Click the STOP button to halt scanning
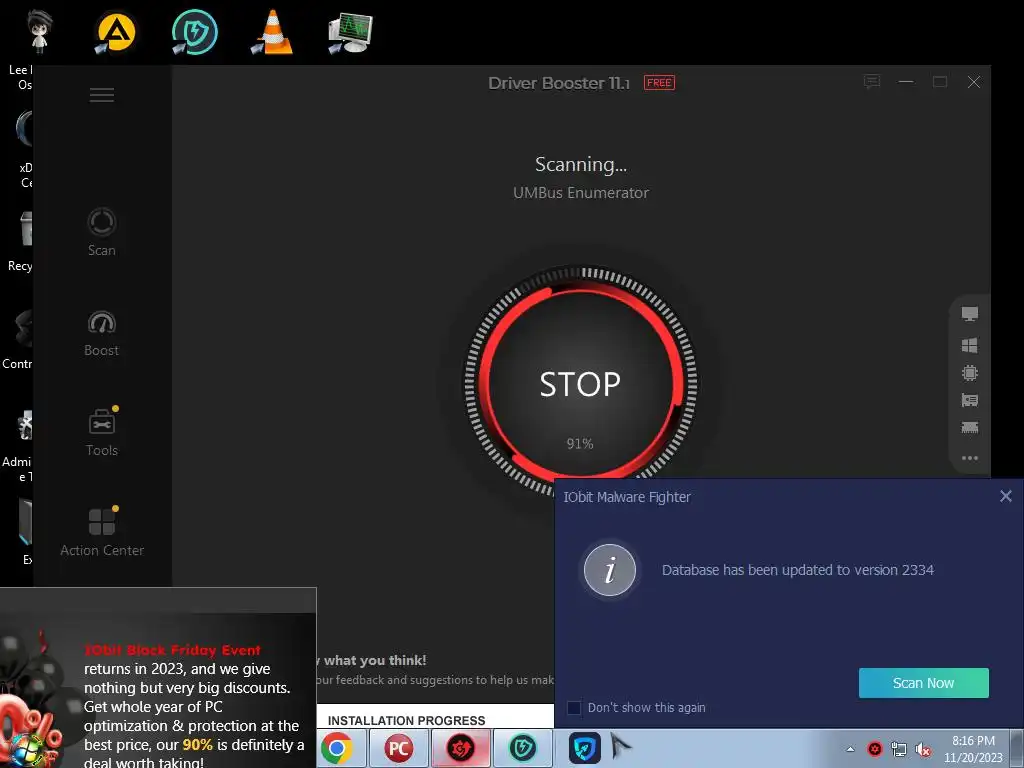The width and height of the screenshot is (1024, 768). [x=580, y=383]
